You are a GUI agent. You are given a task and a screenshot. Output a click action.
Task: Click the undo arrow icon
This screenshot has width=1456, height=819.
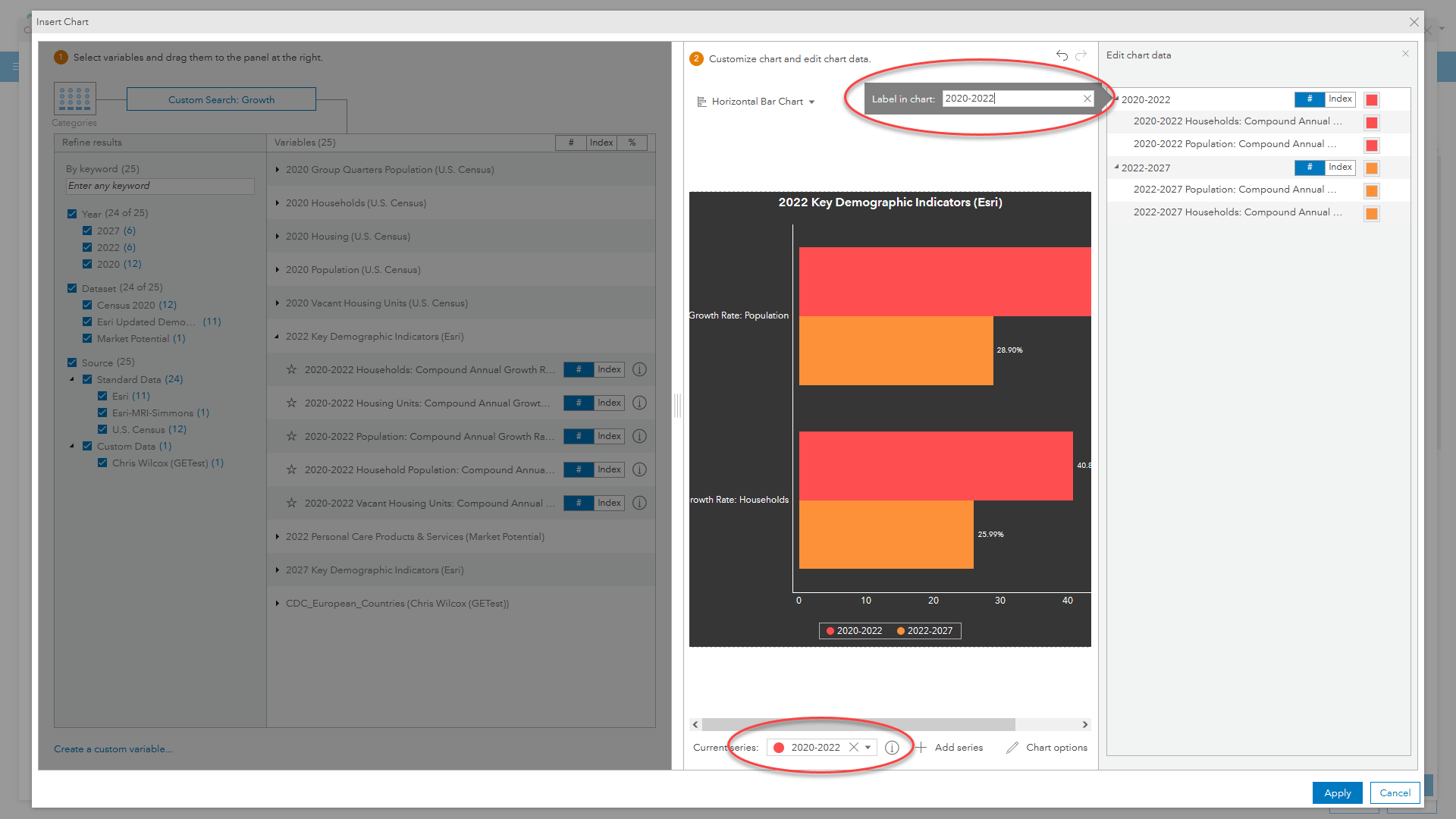point(1062,55)
